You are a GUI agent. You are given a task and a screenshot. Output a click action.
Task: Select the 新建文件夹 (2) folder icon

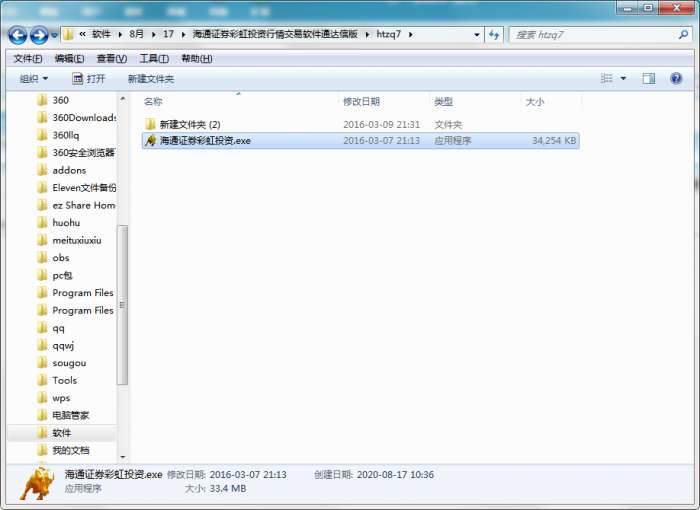(150, 124)
